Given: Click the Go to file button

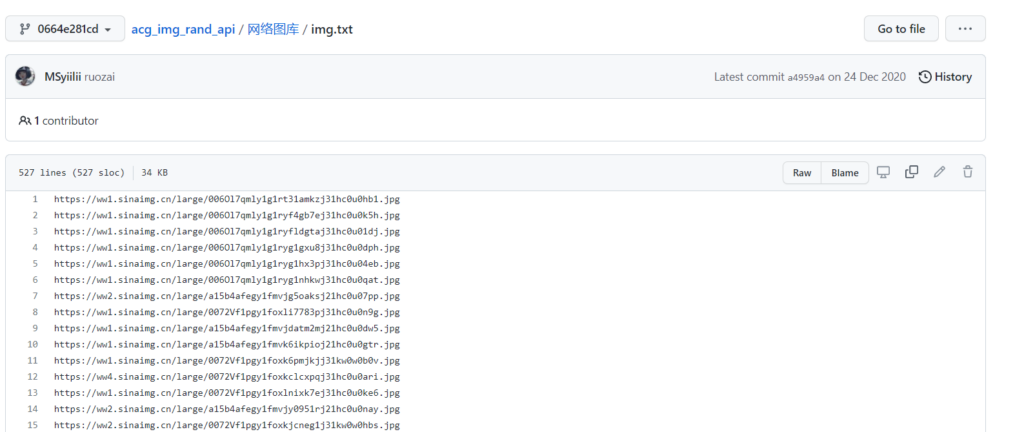Looking at the screenshot, I should [x=901, y=29].
